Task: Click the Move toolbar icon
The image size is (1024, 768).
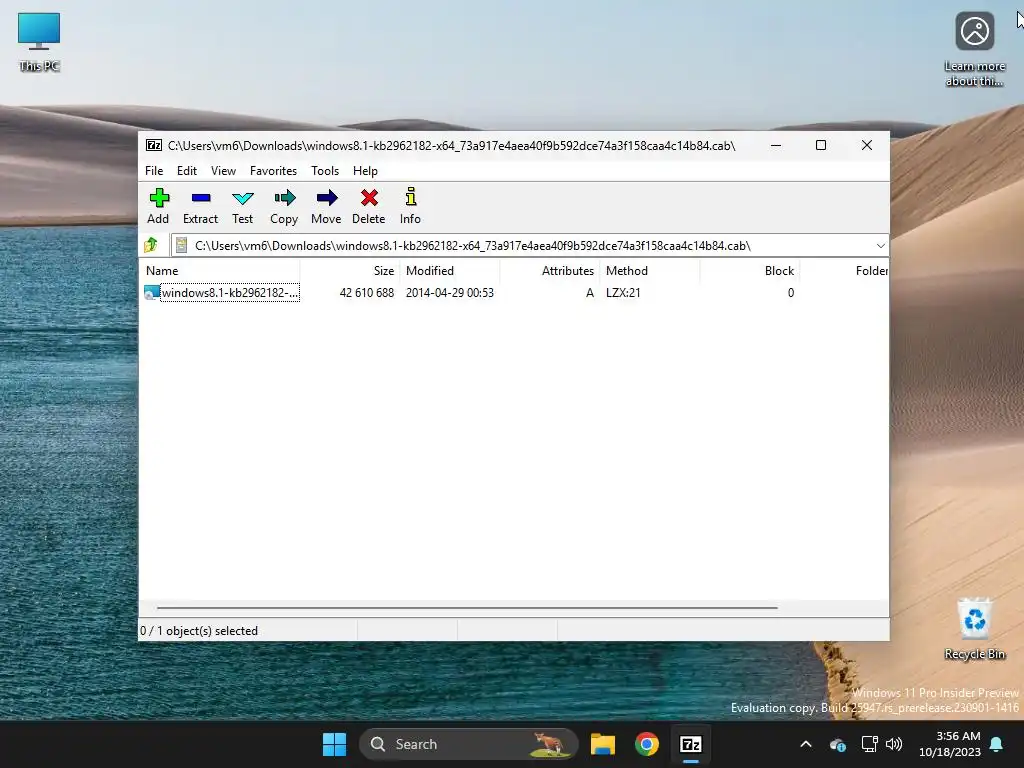Action: tap(327, 198)
